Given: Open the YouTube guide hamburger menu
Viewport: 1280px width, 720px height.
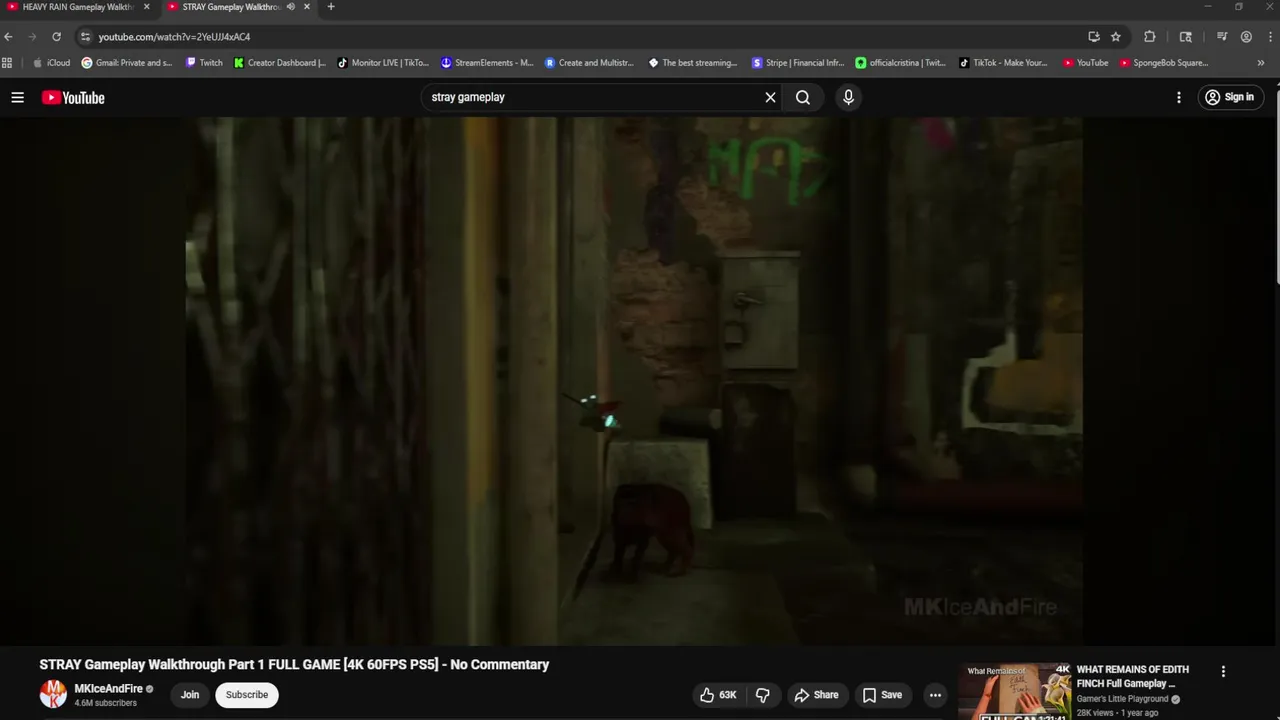Looking at the screenshot, I should (17, 97).
